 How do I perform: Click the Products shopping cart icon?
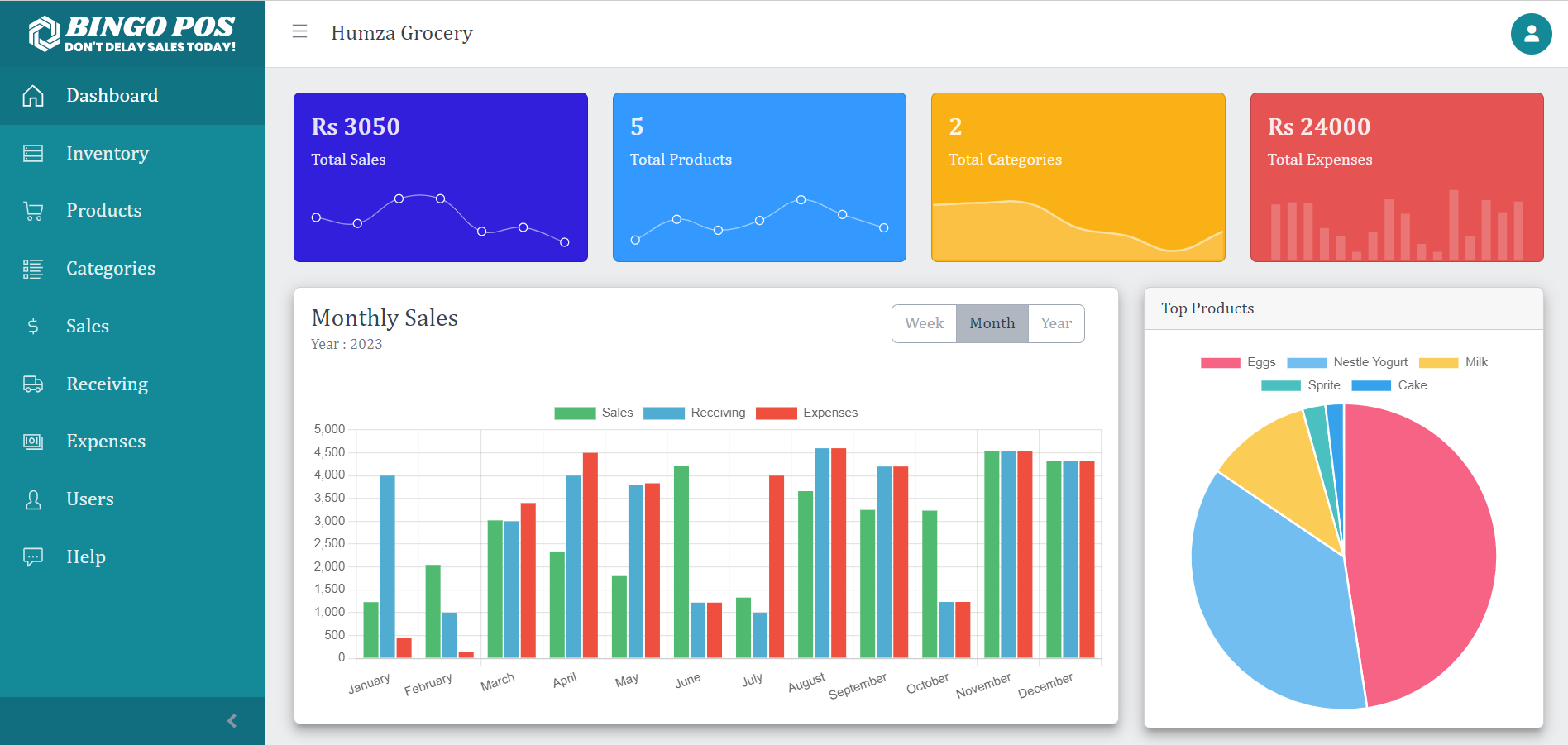(x=33, y=211)
